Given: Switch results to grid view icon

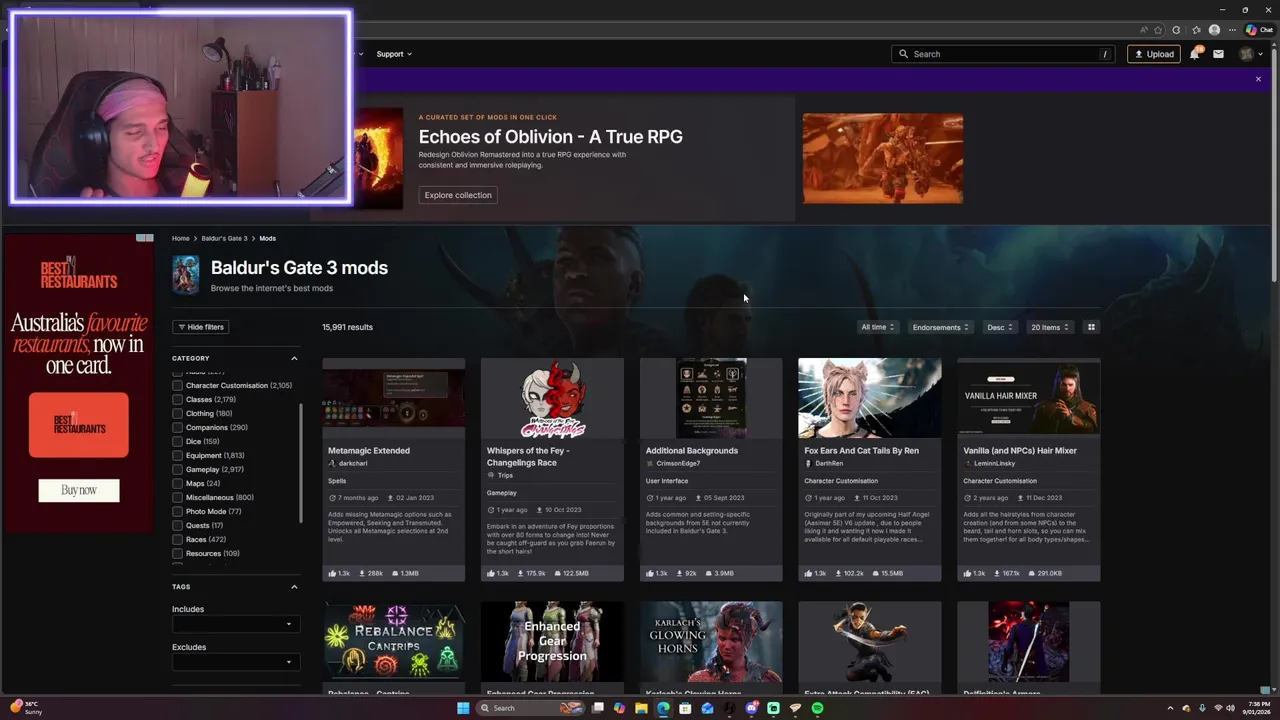Looking at the screenshot, I should [x=1091, y=327].
